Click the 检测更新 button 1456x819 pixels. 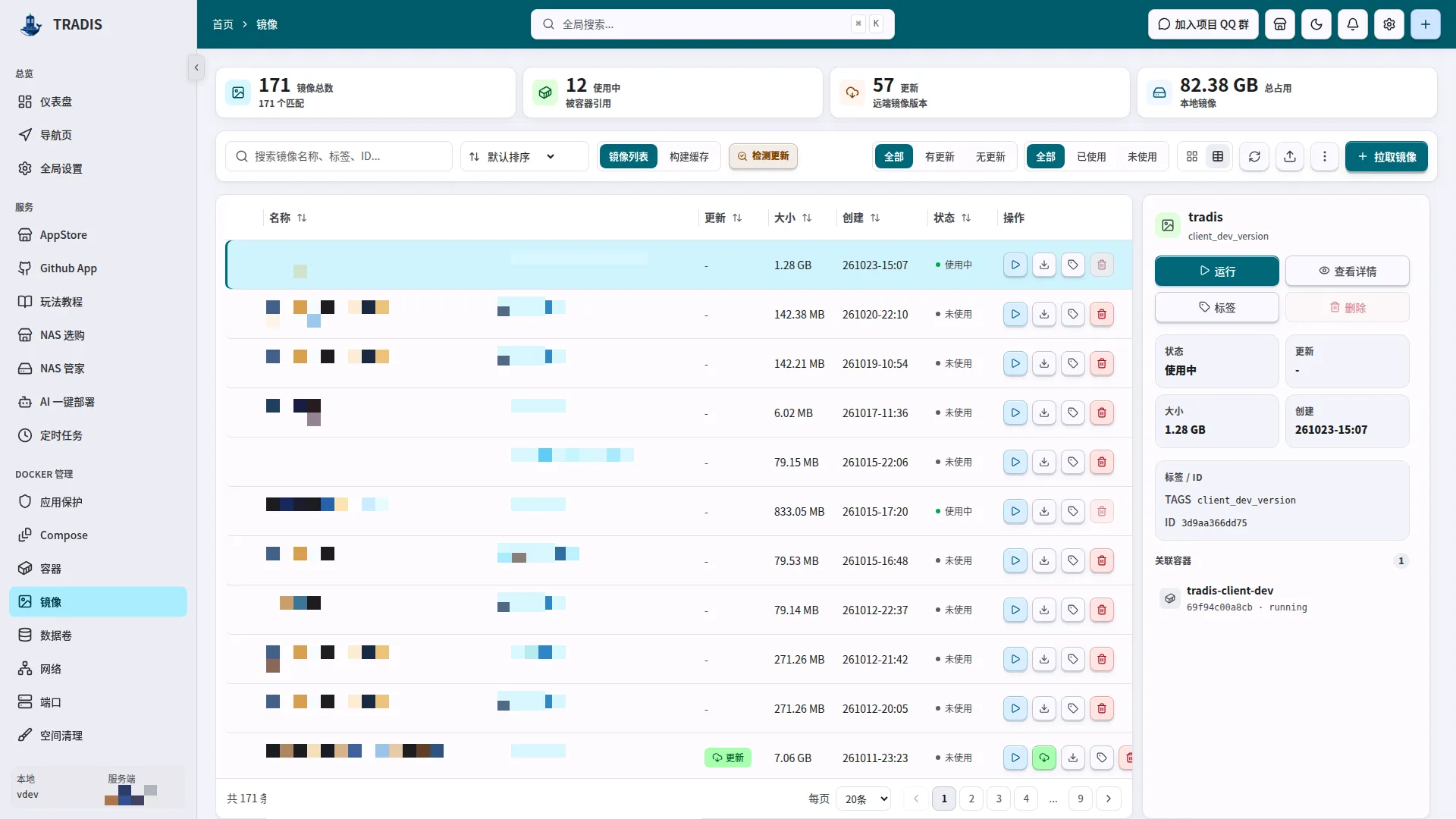pos(763,156)
